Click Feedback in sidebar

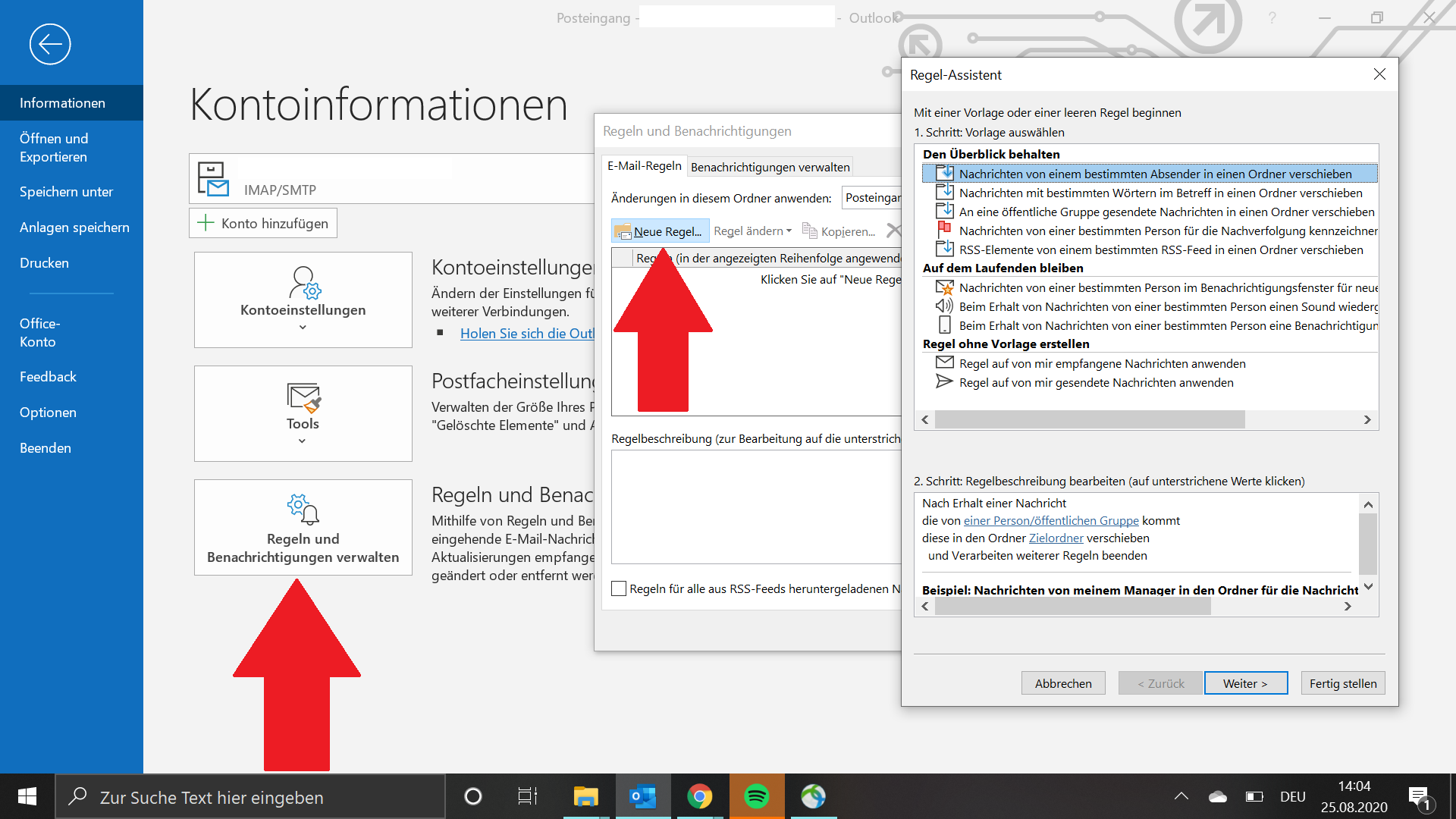click(71, 376)
